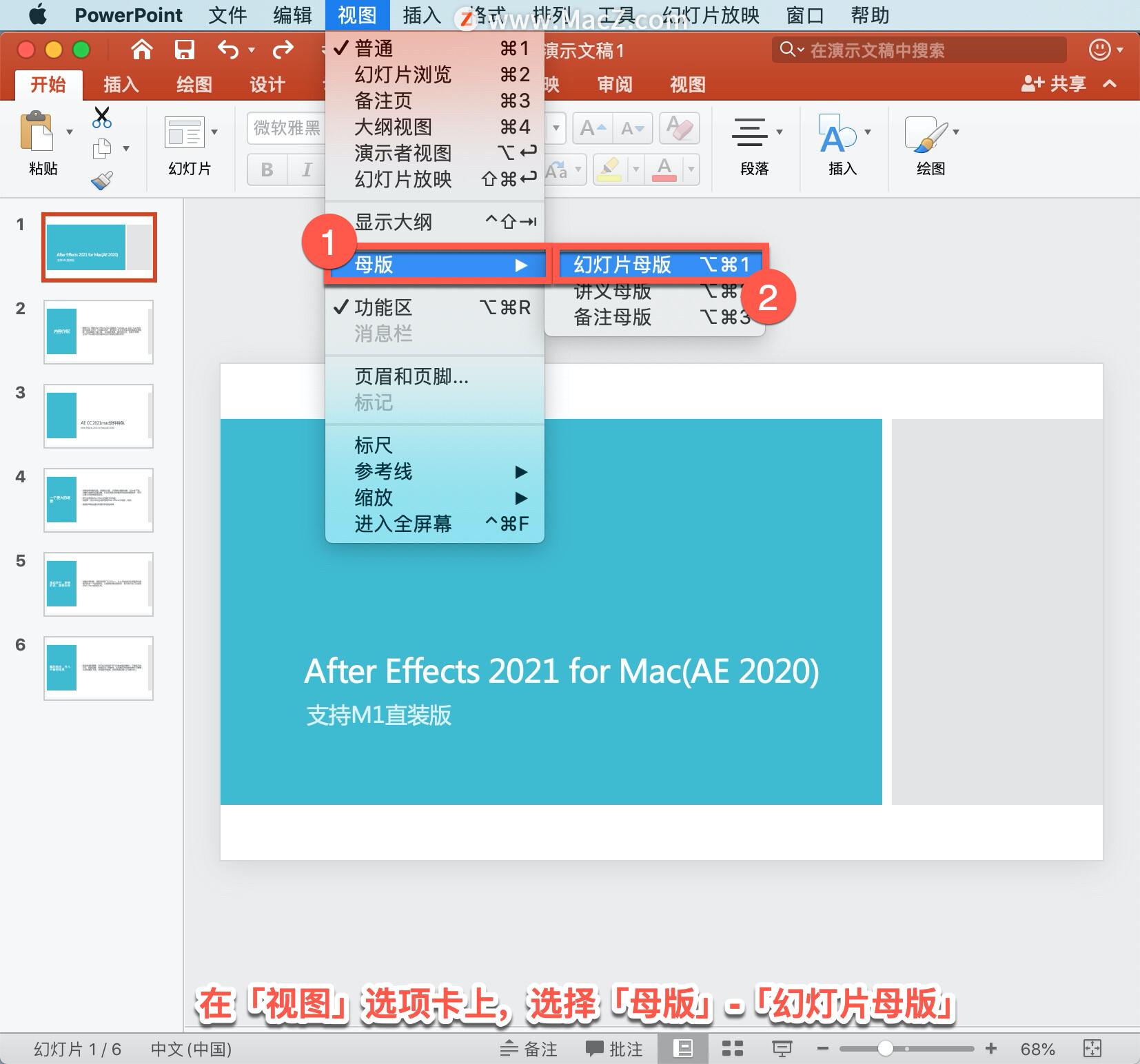Select checked Normal view menu item
1140x1064 pixels.
coord(435,48)
